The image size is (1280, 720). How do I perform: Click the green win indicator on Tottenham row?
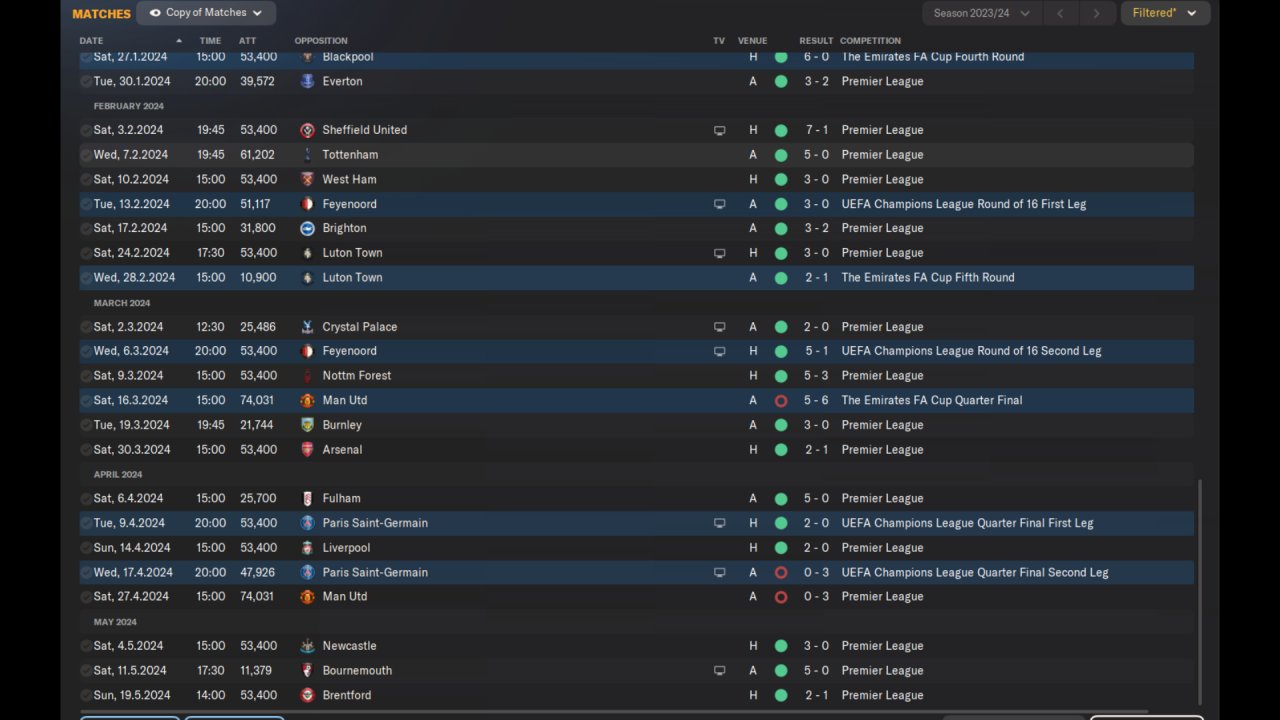tap(781, 155)
